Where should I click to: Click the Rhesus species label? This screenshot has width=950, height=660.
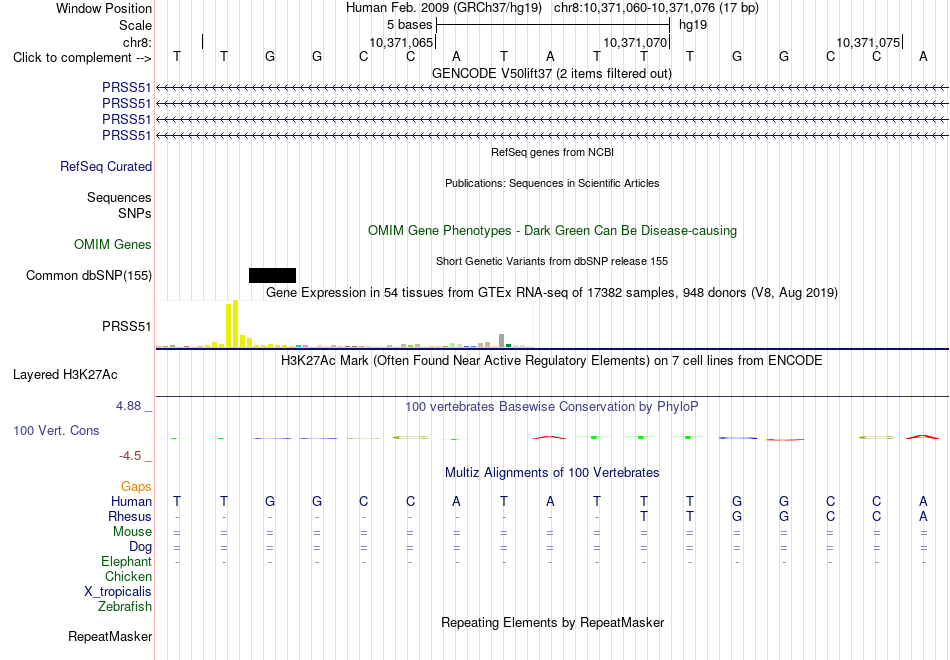[130, 517]
